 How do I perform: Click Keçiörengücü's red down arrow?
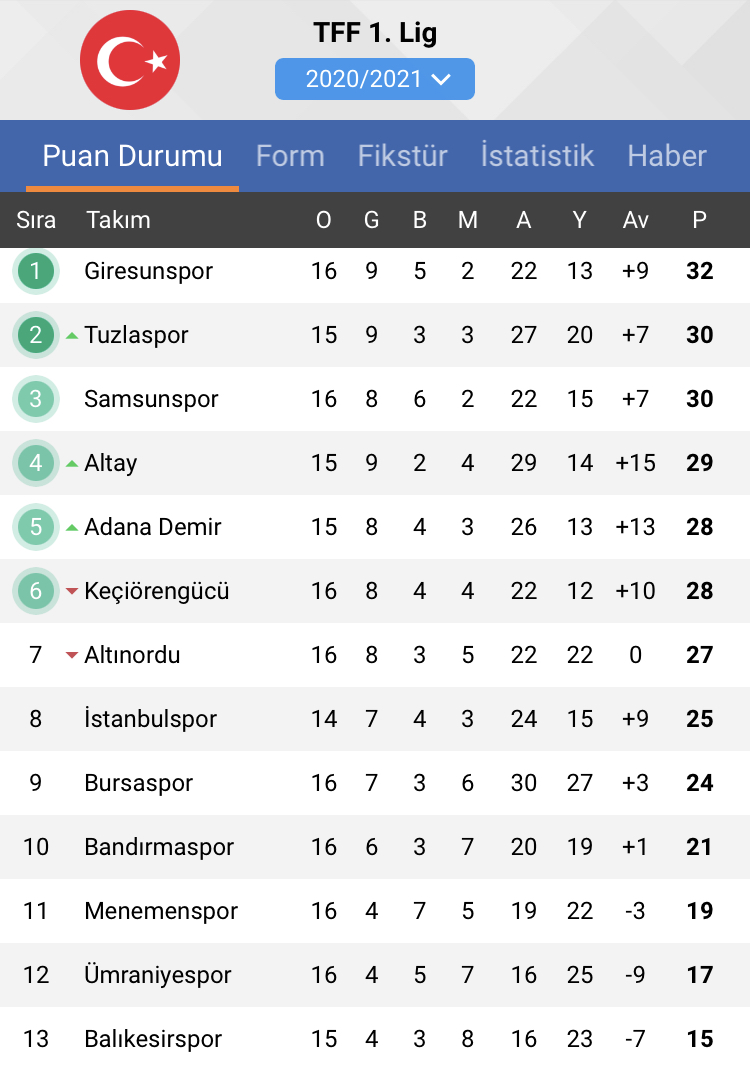[72, 591]
